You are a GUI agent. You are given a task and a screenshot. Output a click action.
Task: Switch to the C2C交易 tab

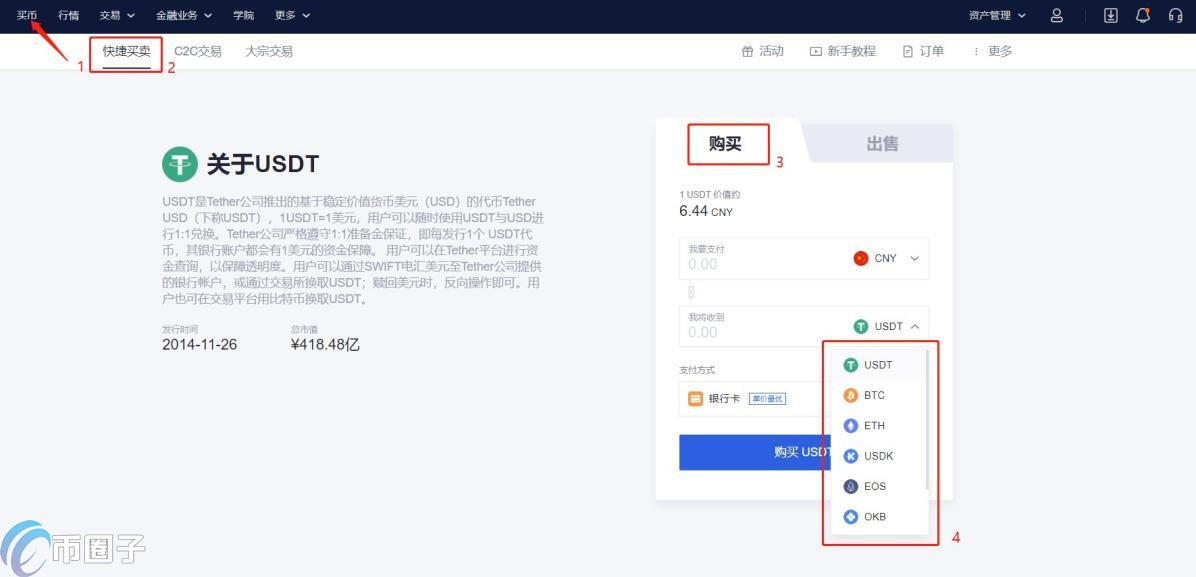point(198,50)
